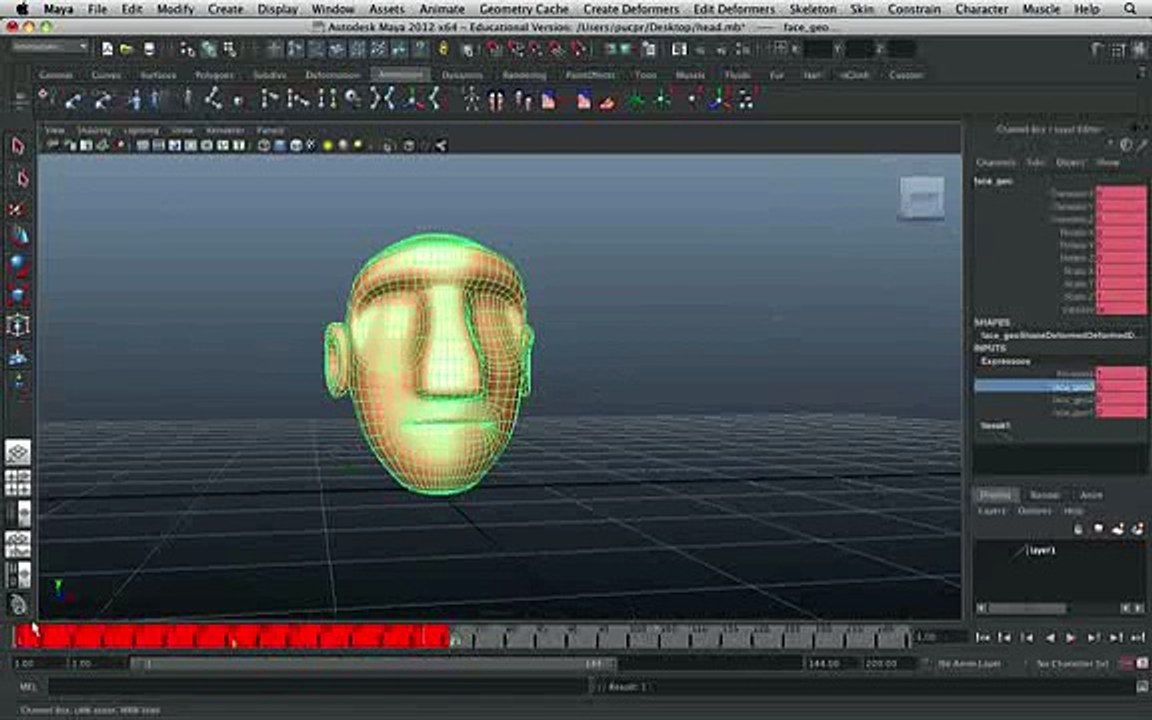This screenshot has width=1152, height=720.
Task: Toggle film gate in viewport toolbar
Action: [159, 145]
